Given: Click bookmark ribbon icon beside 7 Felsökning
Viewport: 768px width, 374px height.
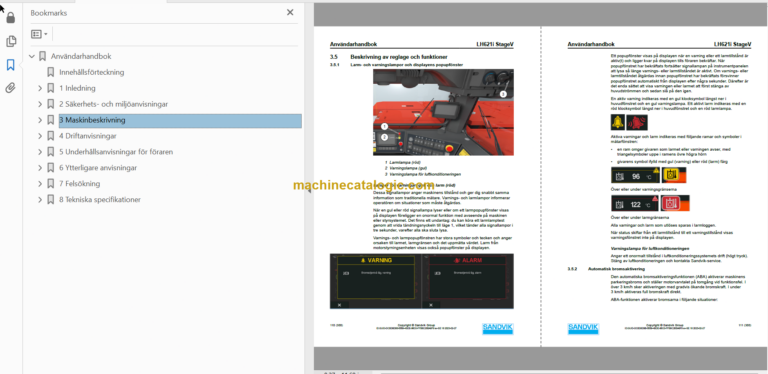Looking at the screenshot, I should pos(50,184).
